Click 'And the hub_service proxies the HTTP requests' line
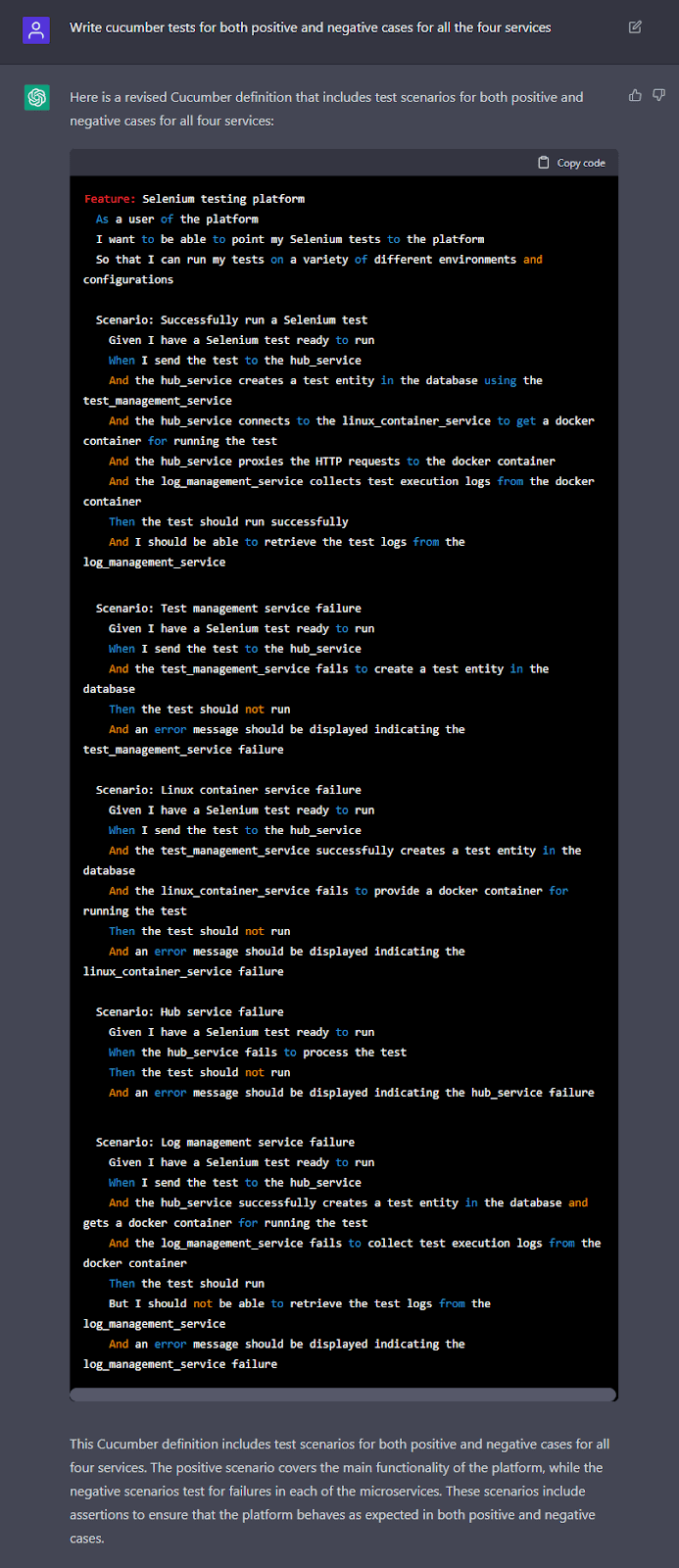The image size is (679, 1568). [332, 462]
